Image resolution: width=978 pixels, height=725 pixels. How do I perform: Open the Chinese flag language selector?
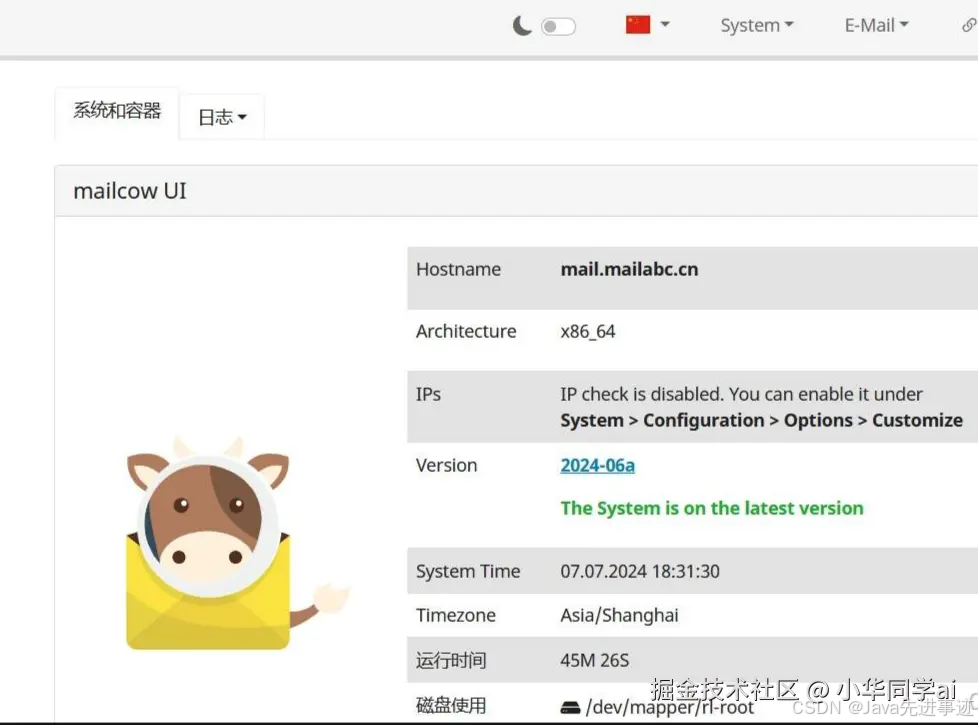point(637,24)
